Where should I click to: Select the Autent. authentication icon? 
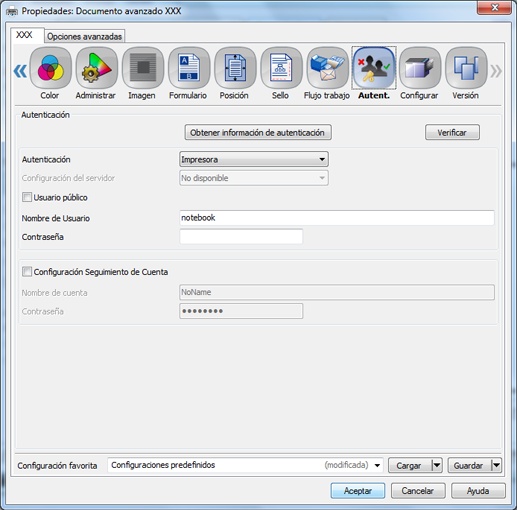click(374, 69)
